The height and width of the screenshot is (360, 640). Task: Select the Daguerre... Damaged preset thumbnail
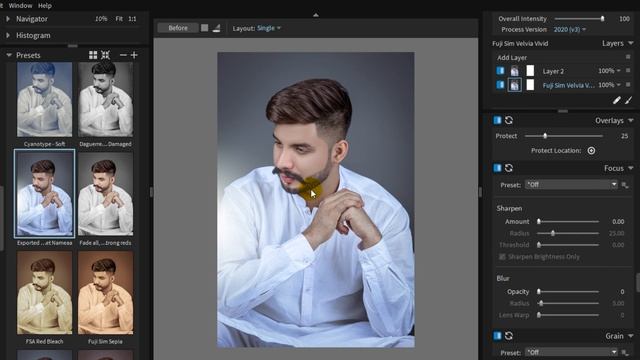coord(105,100)
